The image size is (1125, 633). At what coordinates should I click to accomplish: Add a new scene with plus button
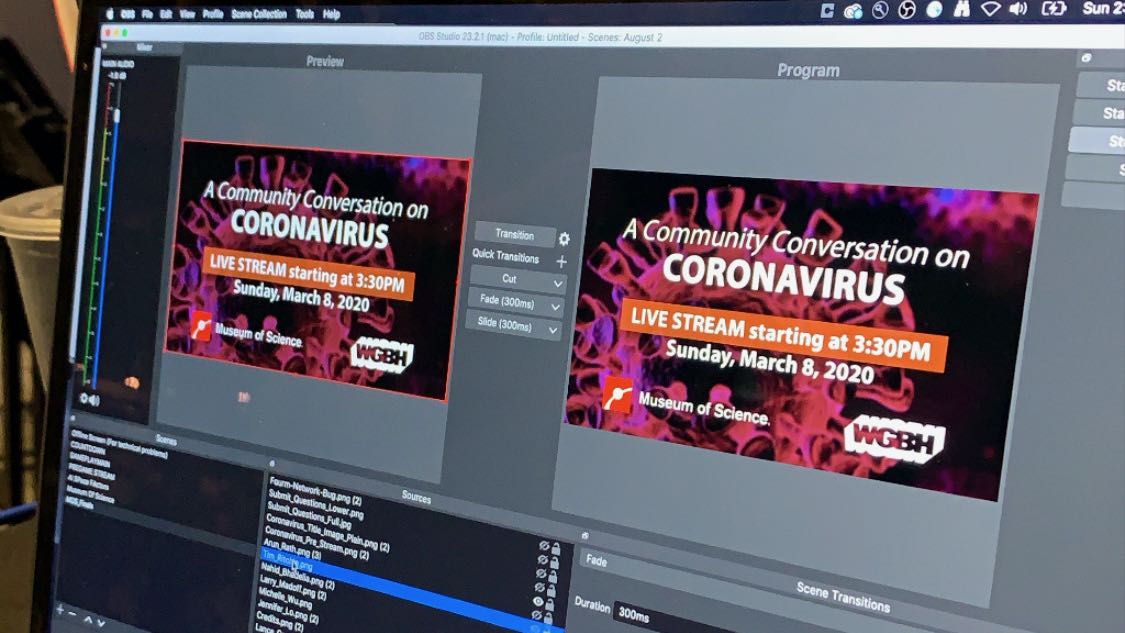tap(60, 611)
